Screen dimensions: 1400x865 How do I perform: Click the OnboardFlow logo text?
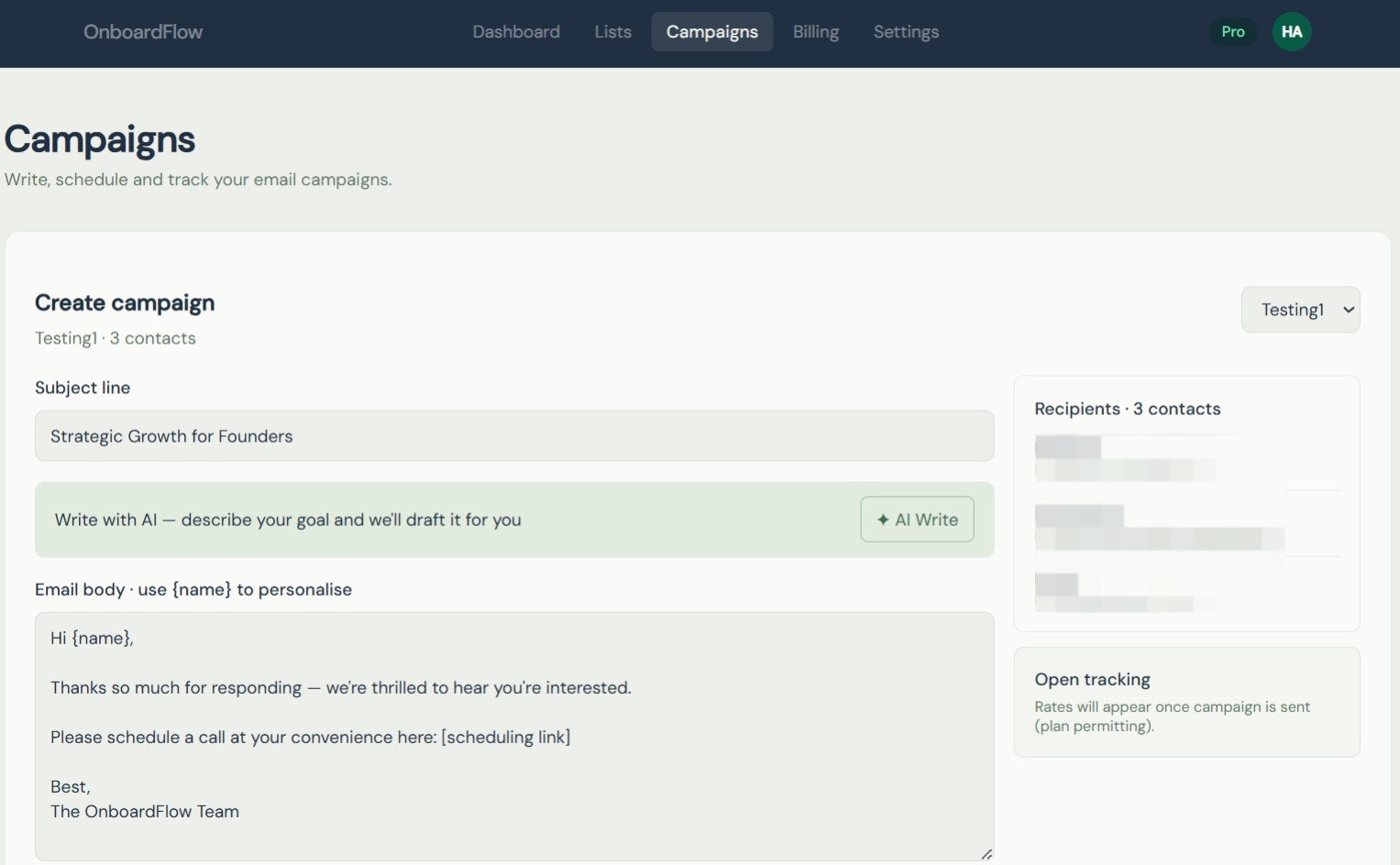click(143, 32)
